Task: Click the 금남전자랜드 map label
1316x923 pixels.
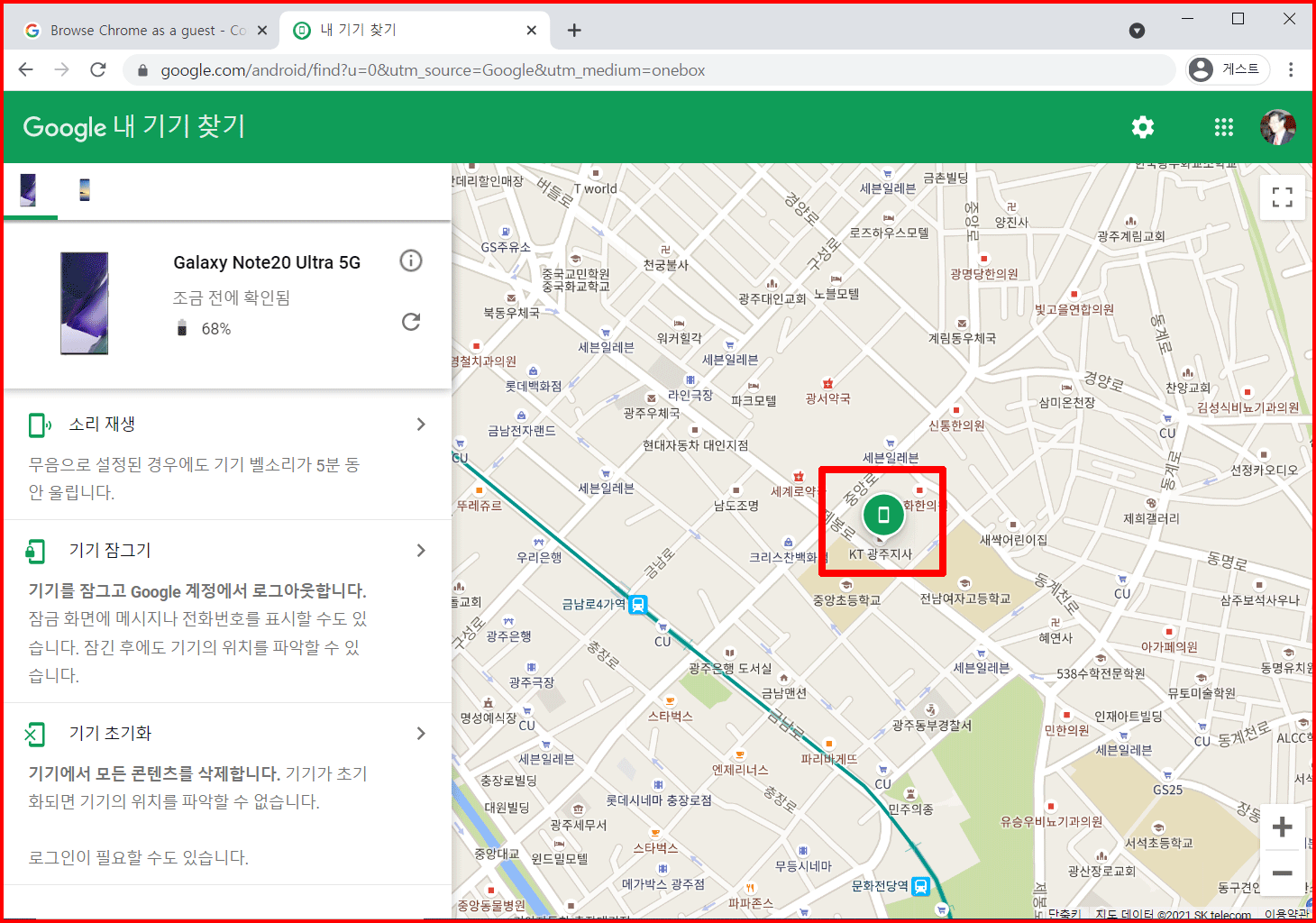Action: (x=522, y=431)
